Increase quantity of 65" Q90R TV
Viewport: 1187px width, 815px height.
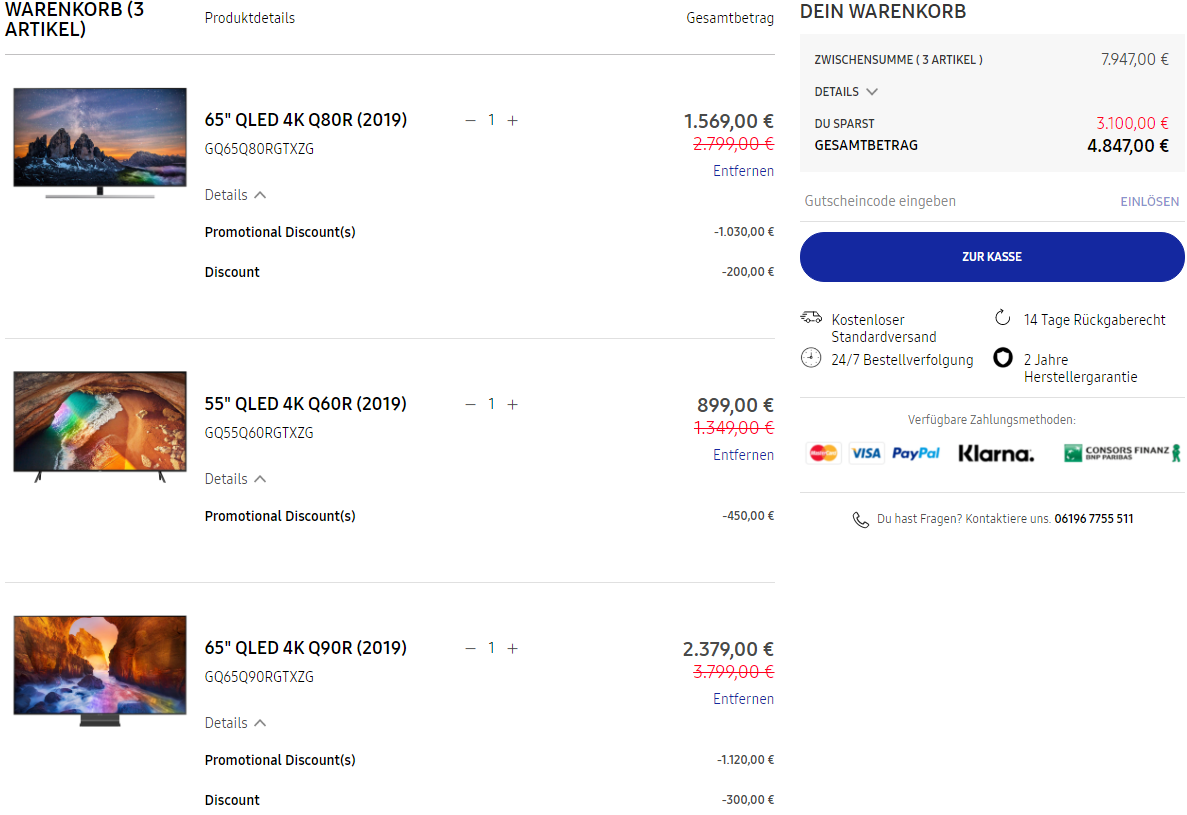[512, 648]
